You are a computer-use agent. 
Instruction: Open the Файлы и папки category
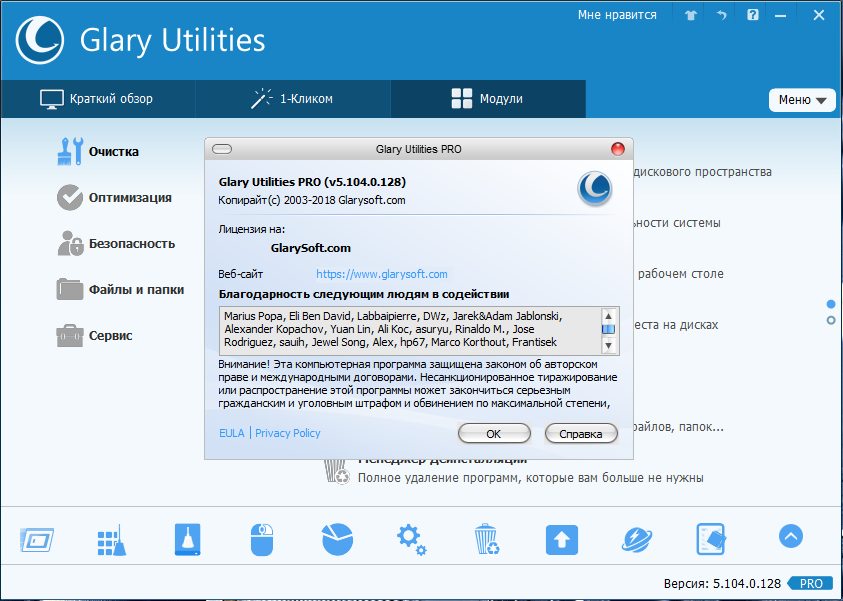click(x=120, y=290)
